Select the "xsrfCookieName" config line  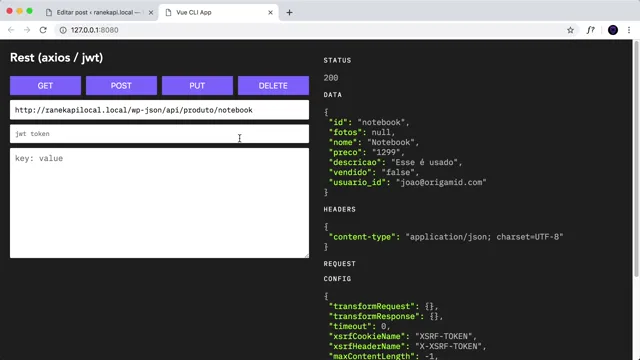pyautogui.click(x=403, y=336)
